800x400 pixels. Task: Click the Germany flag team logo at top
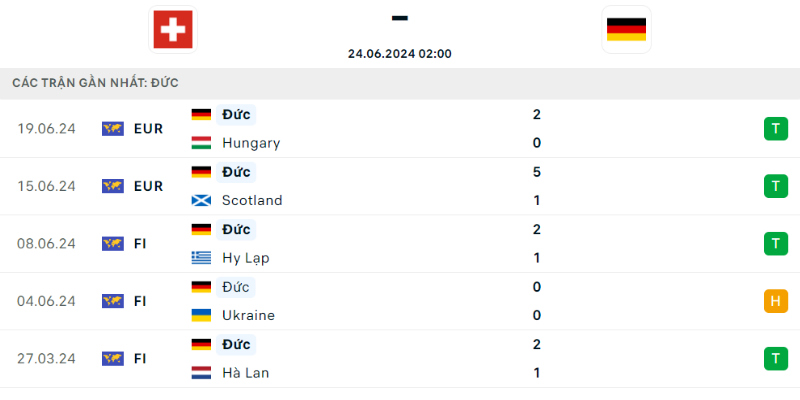pos(626,30)
